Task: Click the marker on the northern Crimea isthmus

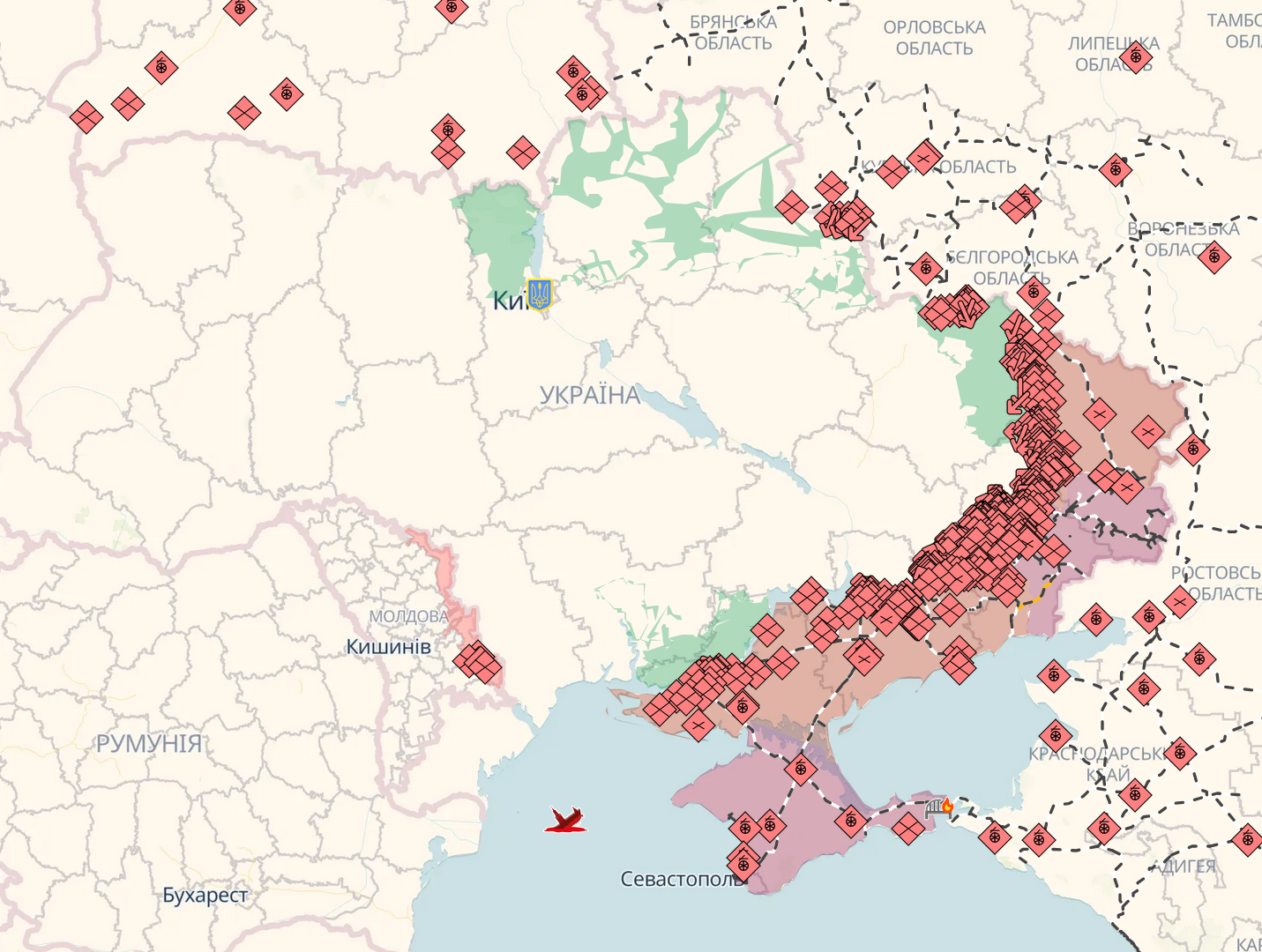Action: (801, 769)
